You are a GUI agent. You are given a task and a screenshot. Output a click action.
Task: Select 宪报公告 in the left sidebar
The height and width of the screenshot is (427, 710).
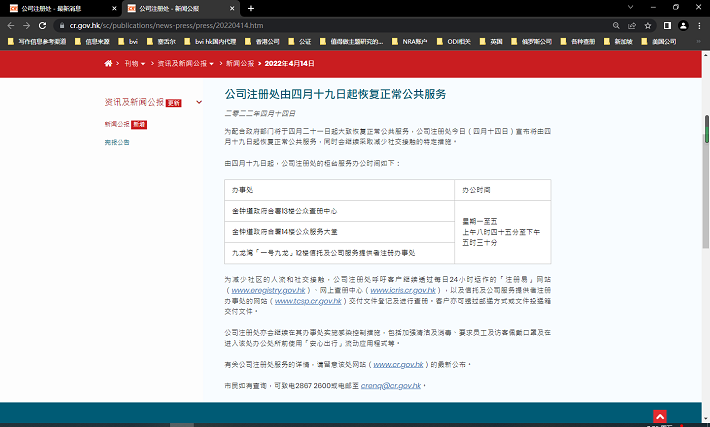pos(117,142)
